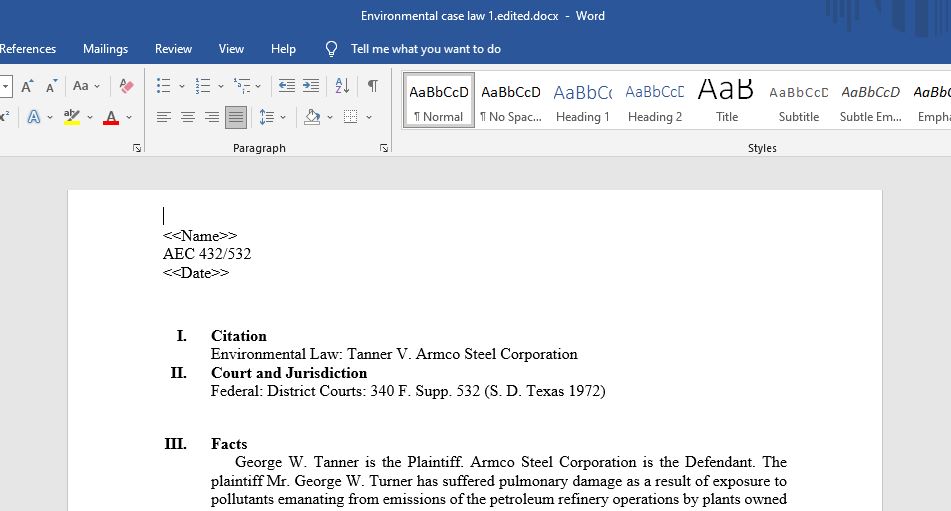Viewport: 951px width, 511px height.
Task: Open the References tab
Action: click(x=28, y=49)
